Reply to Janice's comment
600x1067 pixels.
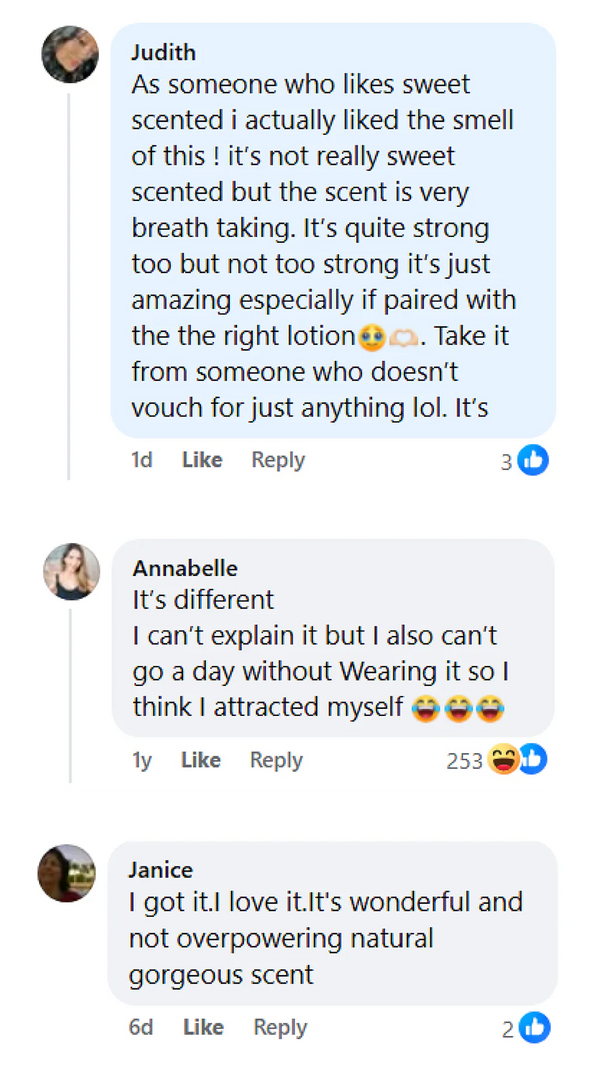280,1027
